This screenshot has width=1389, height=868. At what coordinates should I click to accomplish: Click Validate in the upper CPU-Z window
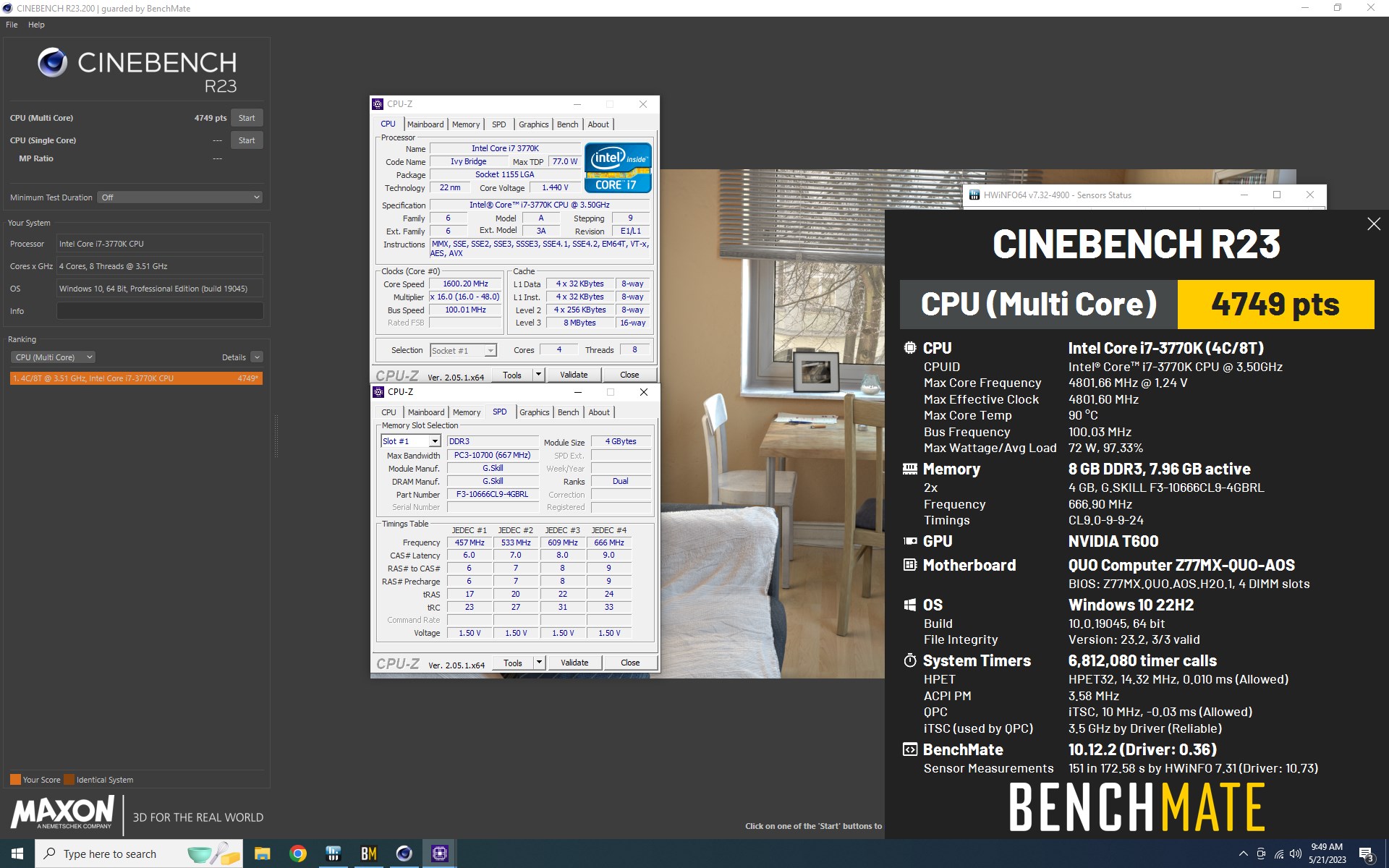(574, 375)
